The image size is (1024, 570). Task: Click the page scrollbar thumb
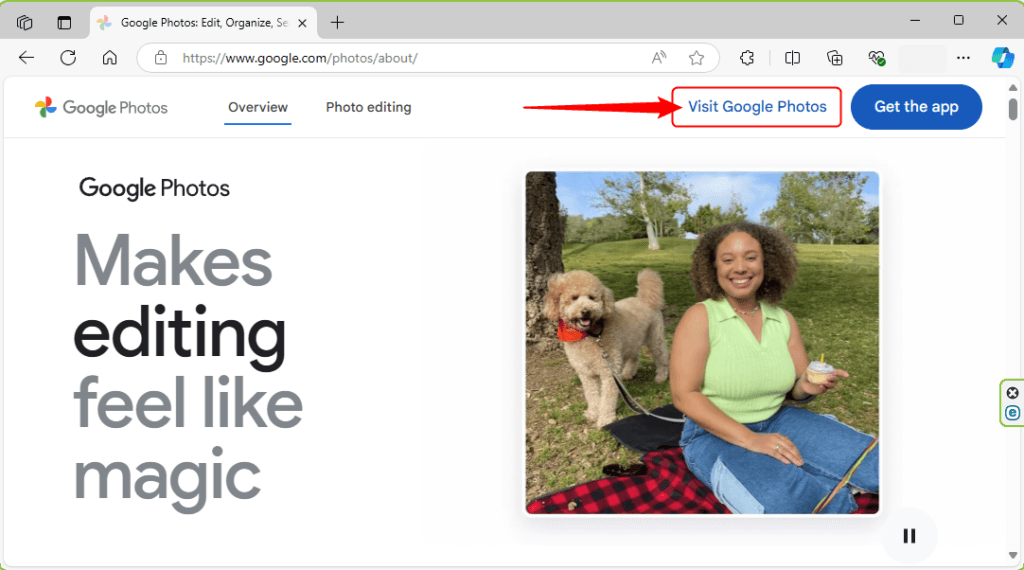tap(1013, 108)
